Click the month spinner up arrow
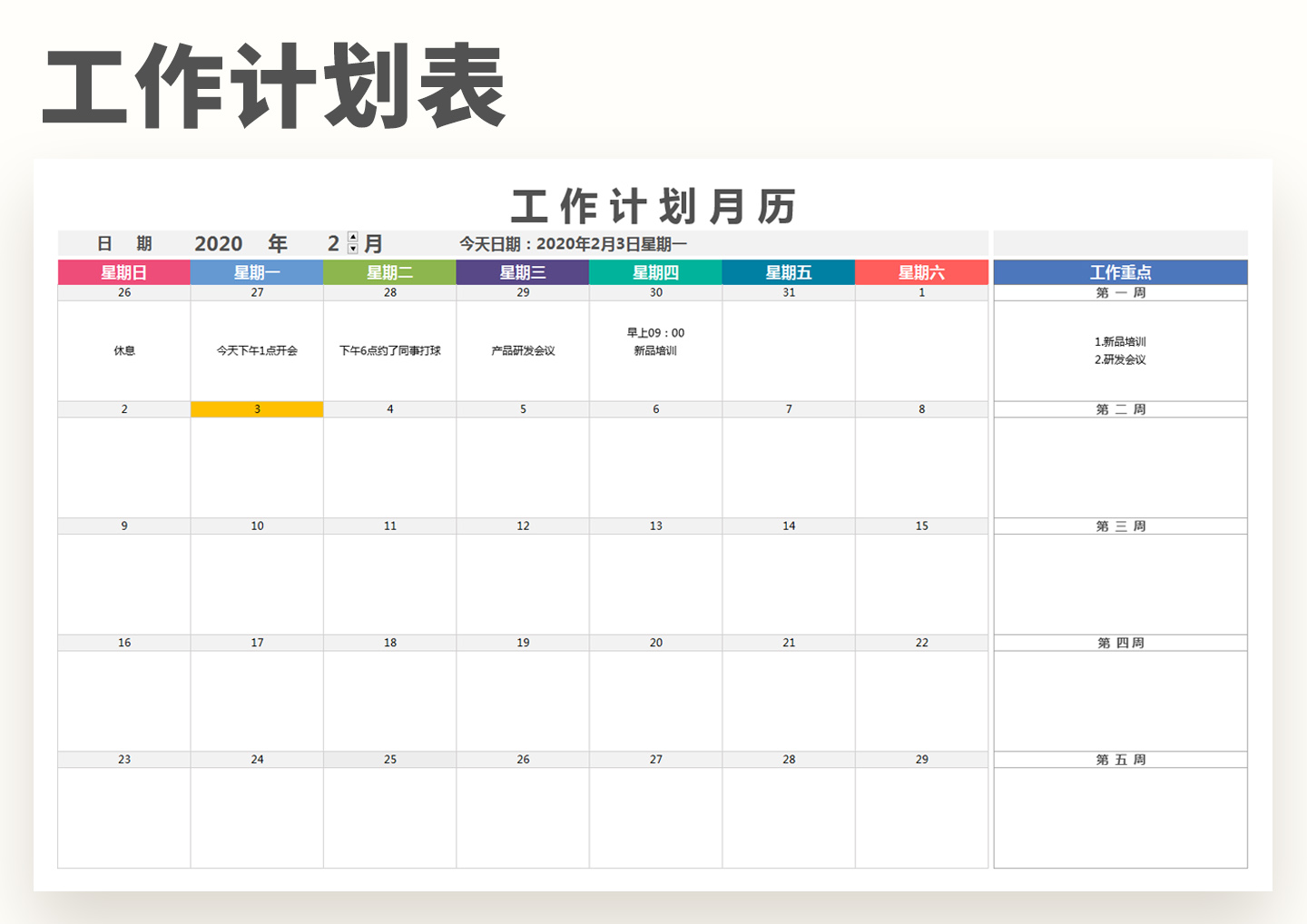This screenshot has height=924, width=1307. click(352, 237)
